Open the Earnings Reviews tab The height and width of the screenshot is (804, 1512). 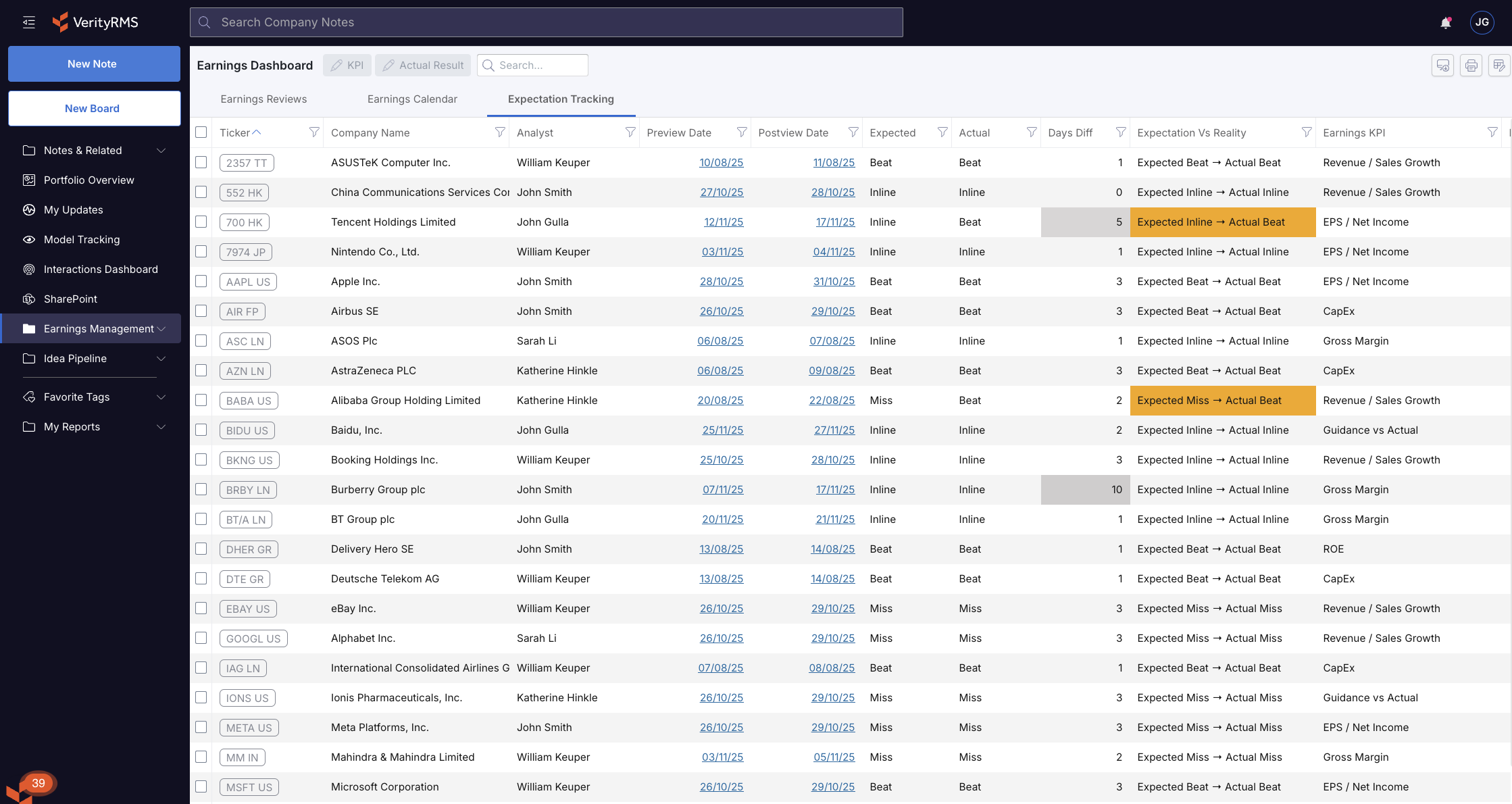[263, 99]
